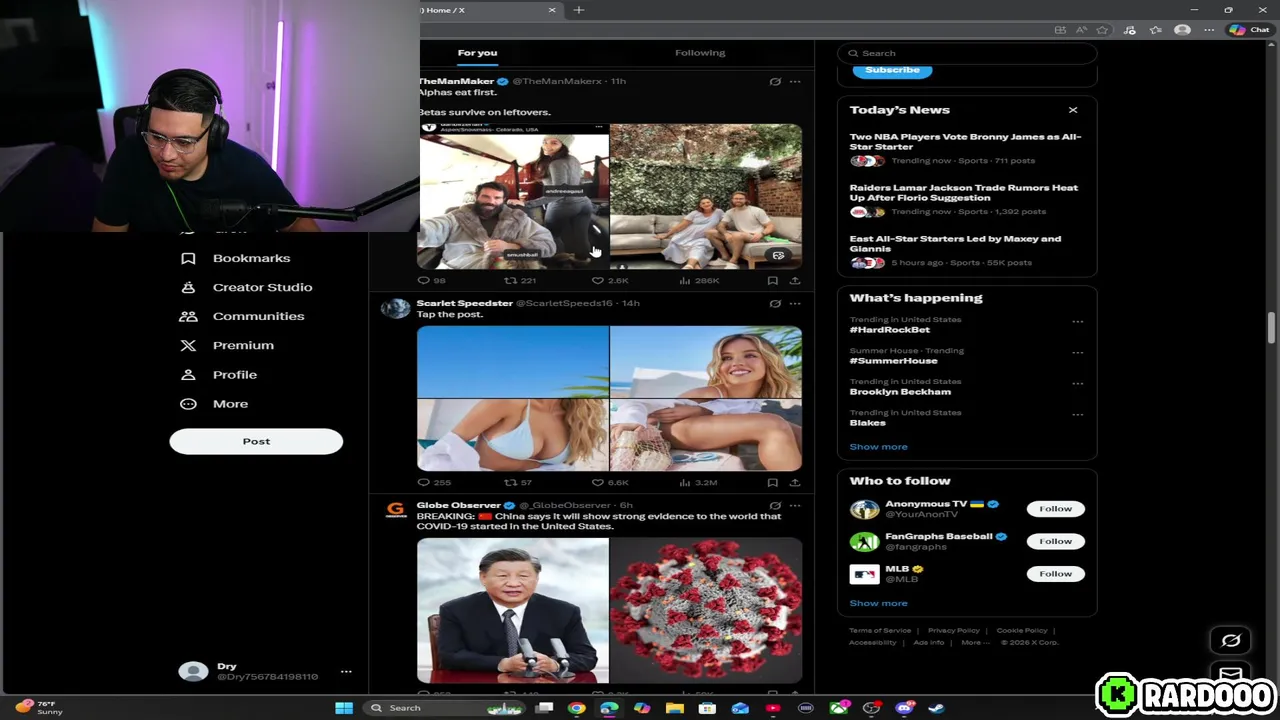
Task: Open the browser profile icon
Action: point(1182,30)
